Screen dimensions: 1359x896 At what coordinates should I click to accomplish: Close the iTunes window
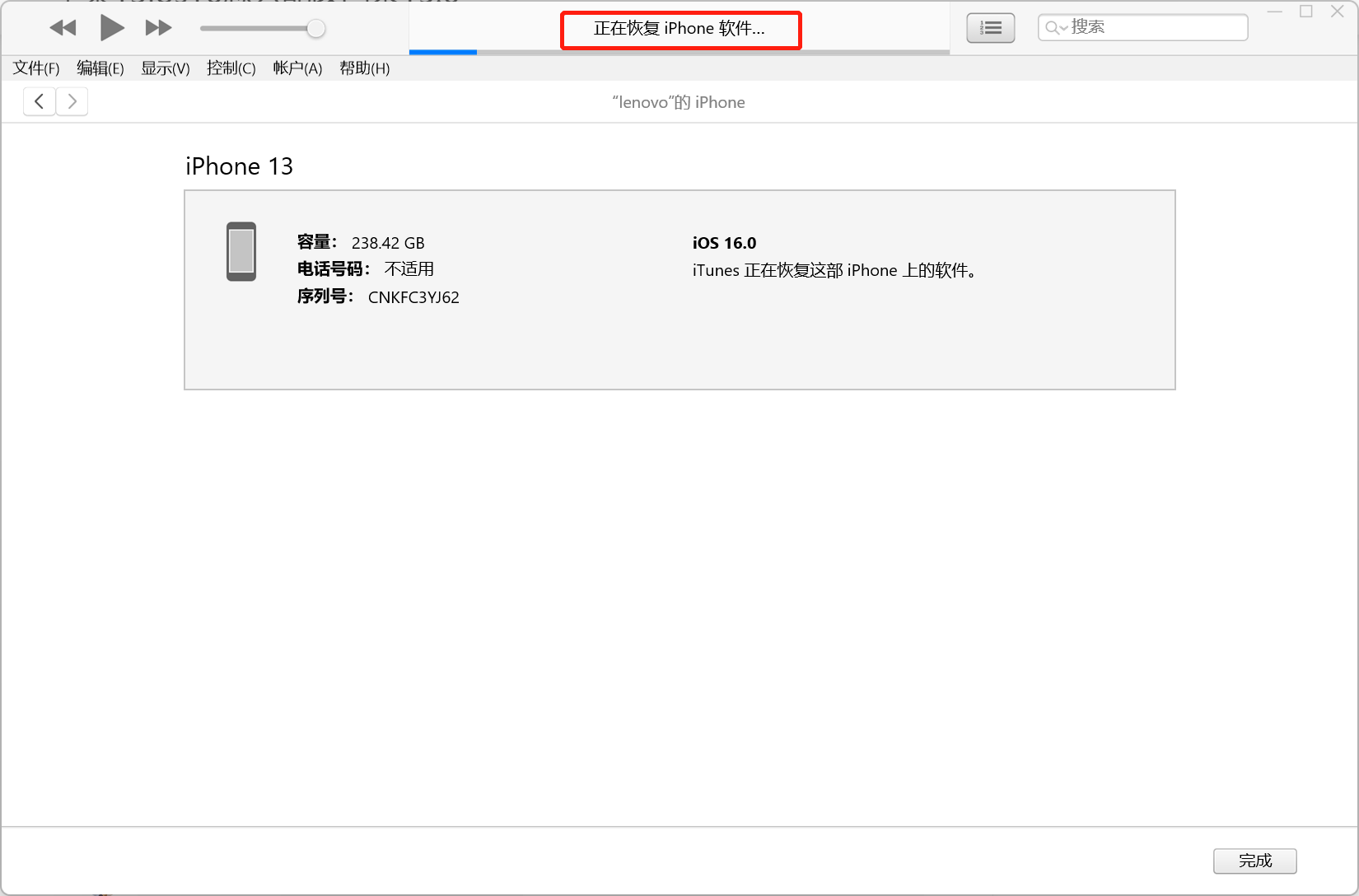1338,12
